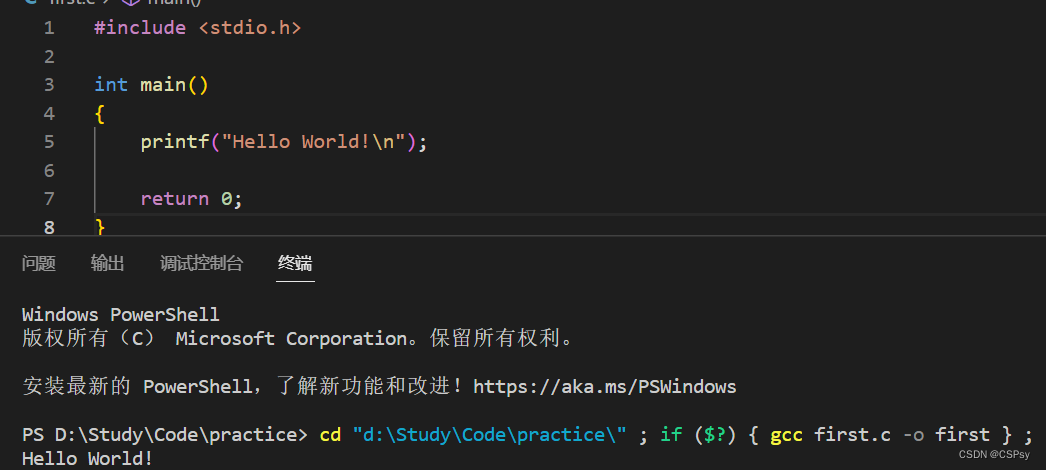Click line number 7 in the gutter
The width and height of the screenshot is (1046, 470).
49,199
